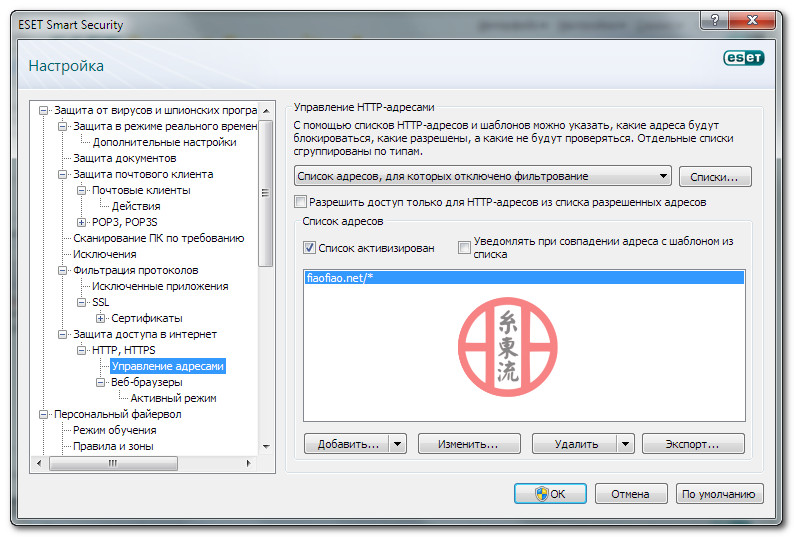This screenshot has height=537, width=794.
Task: Click the tree horizontal scrollbar thumb
Action: (113, 463)
